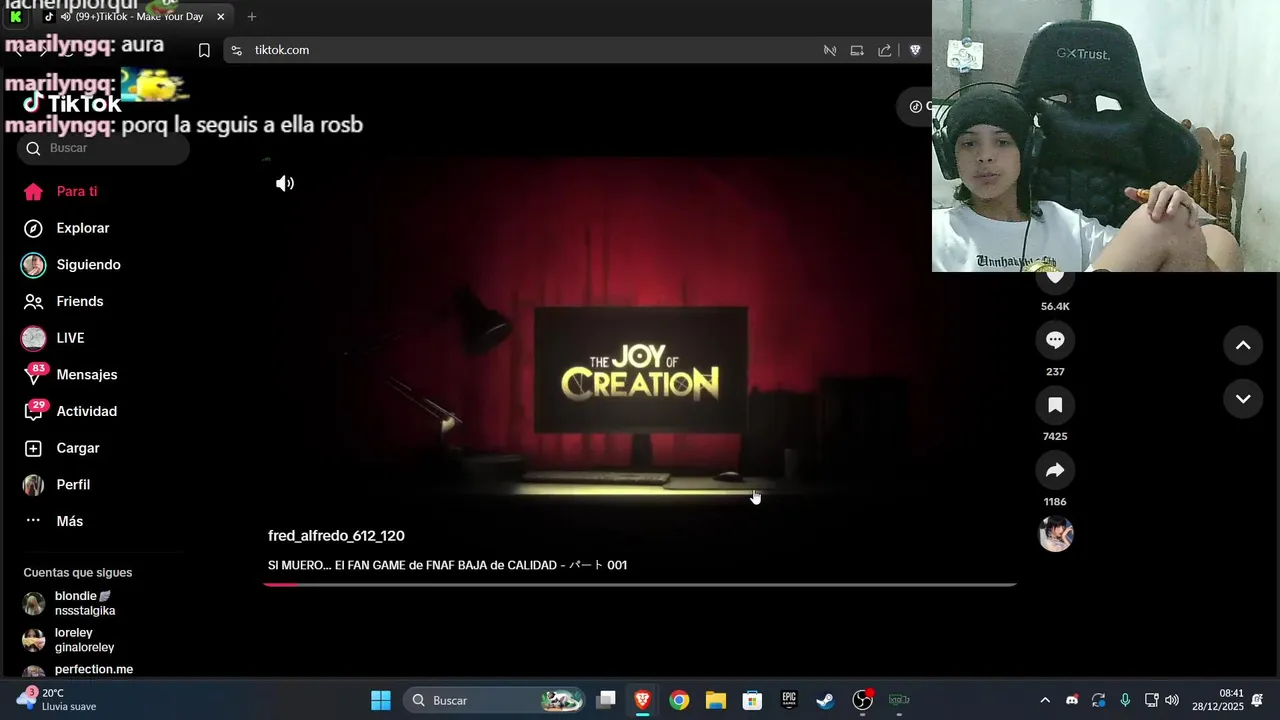Share the video with 1186 shares
Image resolution: width=1280 pixels, height=720 pixels.
1055,470
